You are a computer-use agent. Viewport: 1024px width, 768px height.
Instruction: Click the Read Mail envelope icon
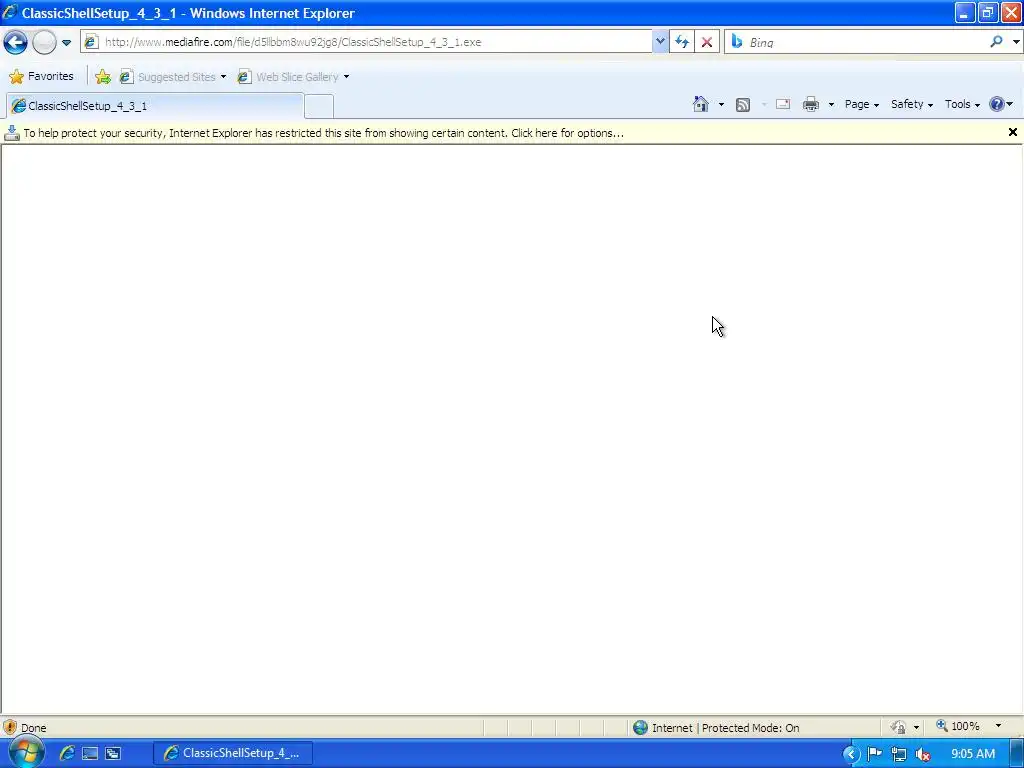[783, 104]
